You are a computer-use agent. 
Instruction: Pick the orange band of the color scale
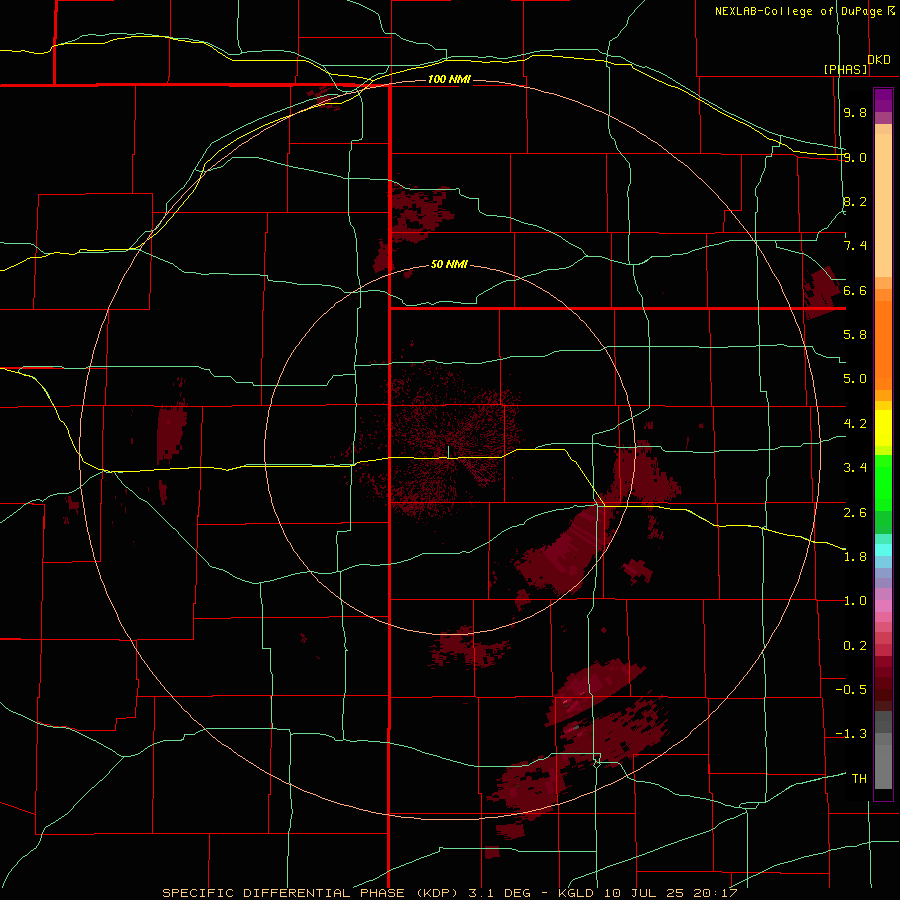coord(883,346)
